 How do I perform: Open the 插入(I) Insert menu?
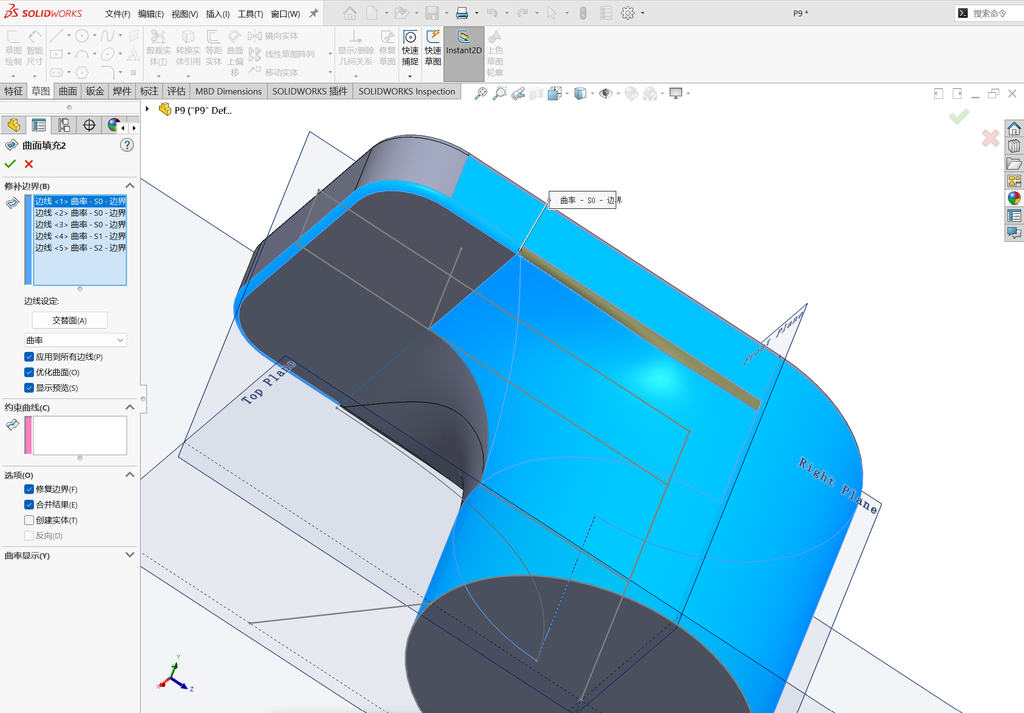pos(217,14)
